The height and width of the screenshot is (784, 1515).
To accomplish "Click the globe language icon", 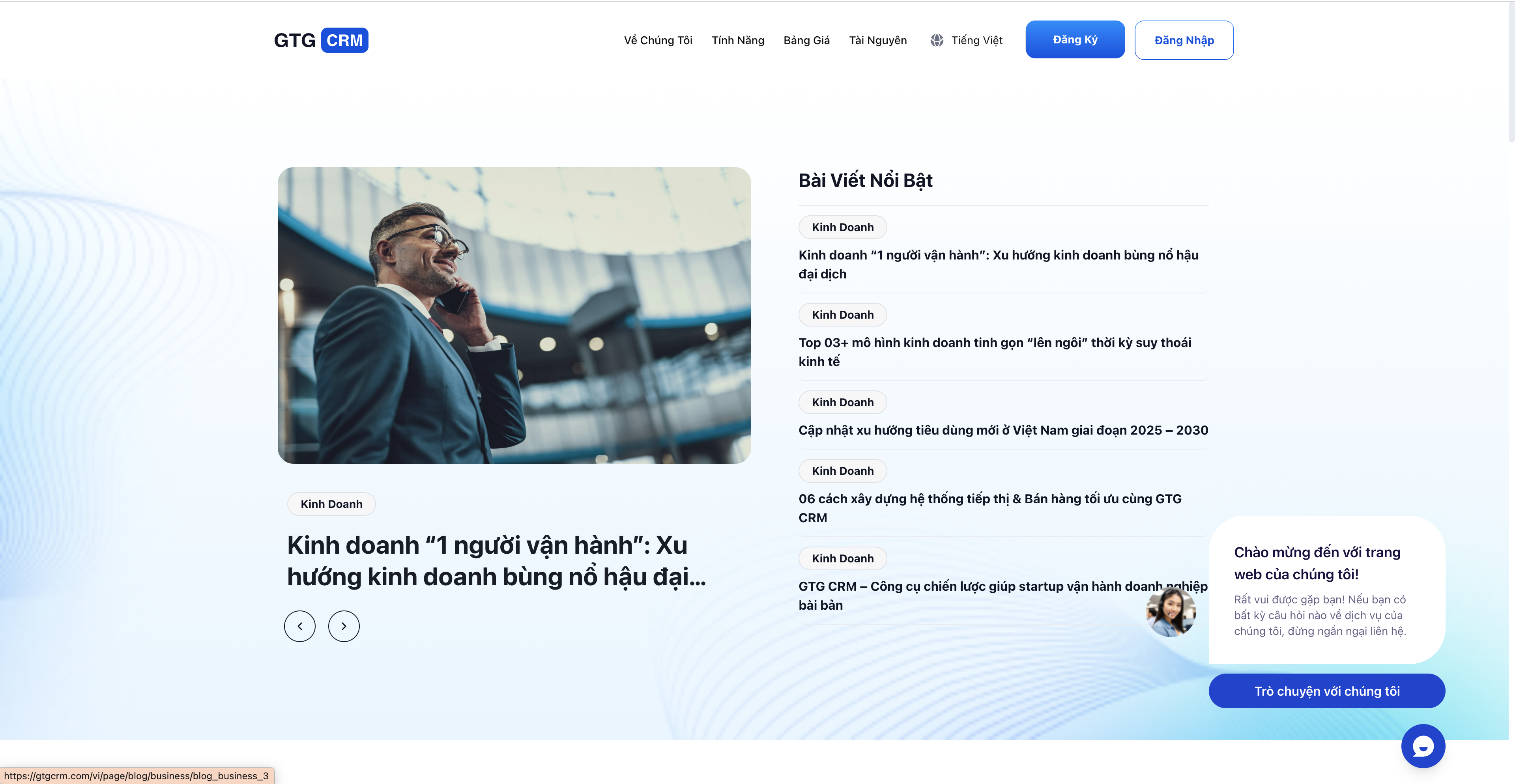I will [936, 40].
